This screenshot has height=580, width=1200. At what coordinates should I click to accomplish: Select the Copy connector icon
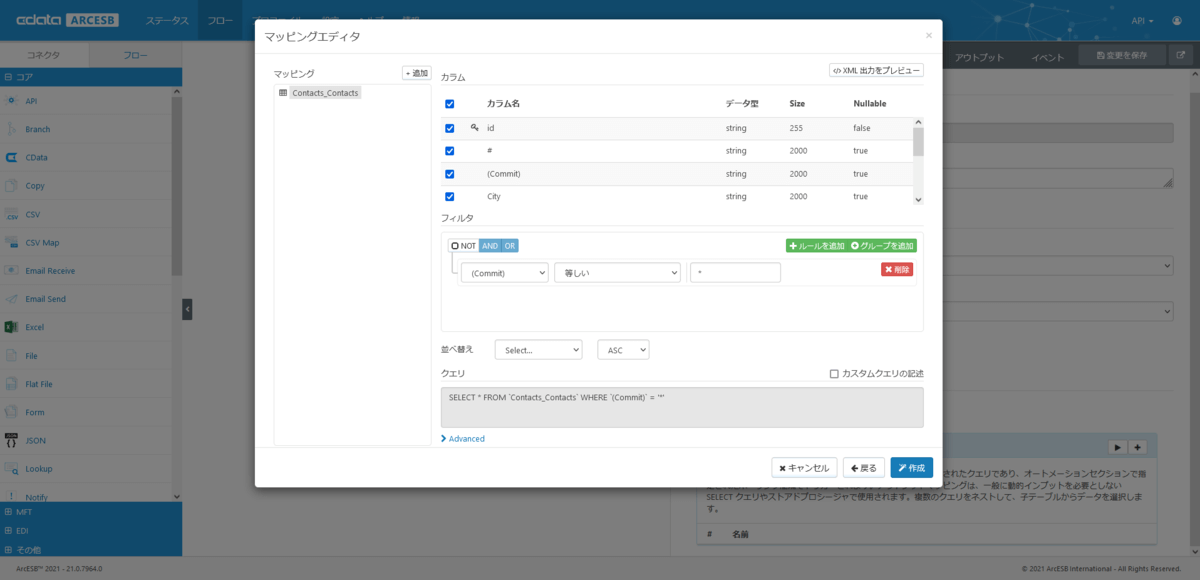[12, 186]
